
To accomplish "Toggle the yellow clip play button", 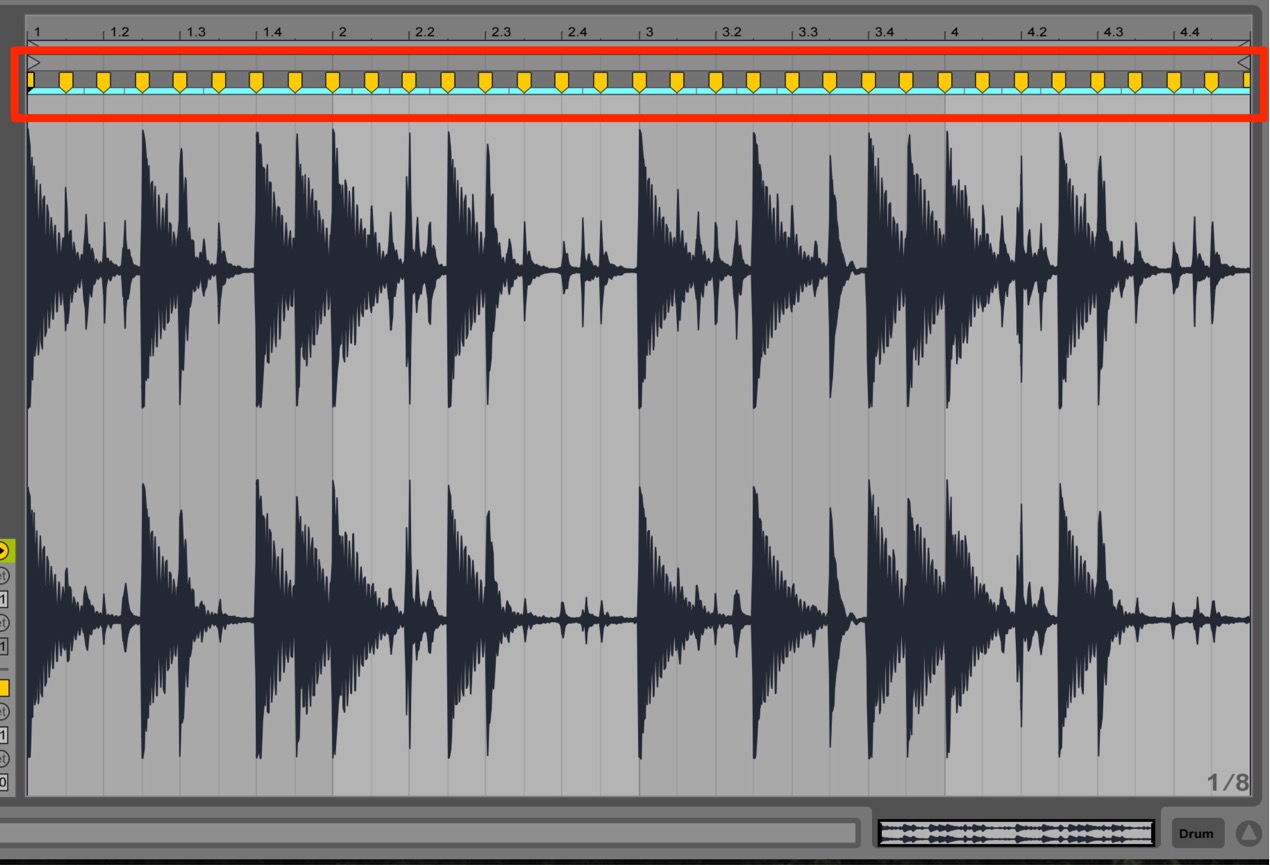I will click(x=4, y=550).
